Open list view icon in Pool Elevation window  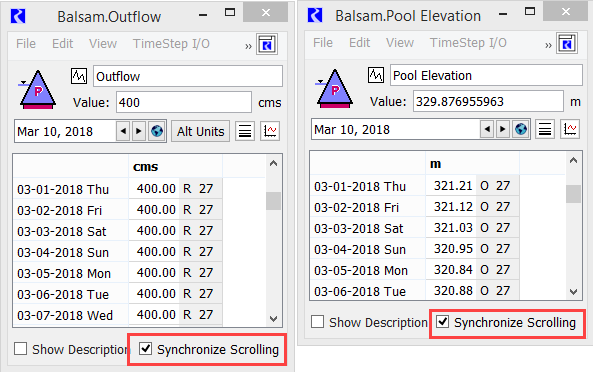545,129
